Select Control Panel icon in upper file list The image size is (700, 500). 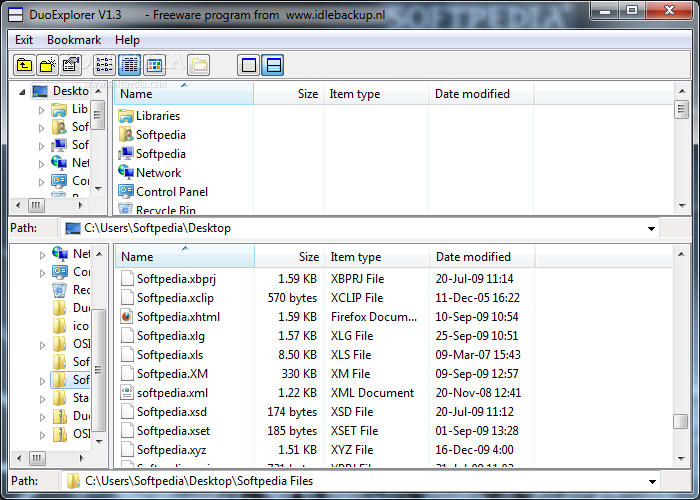click(x=126, y=192)
